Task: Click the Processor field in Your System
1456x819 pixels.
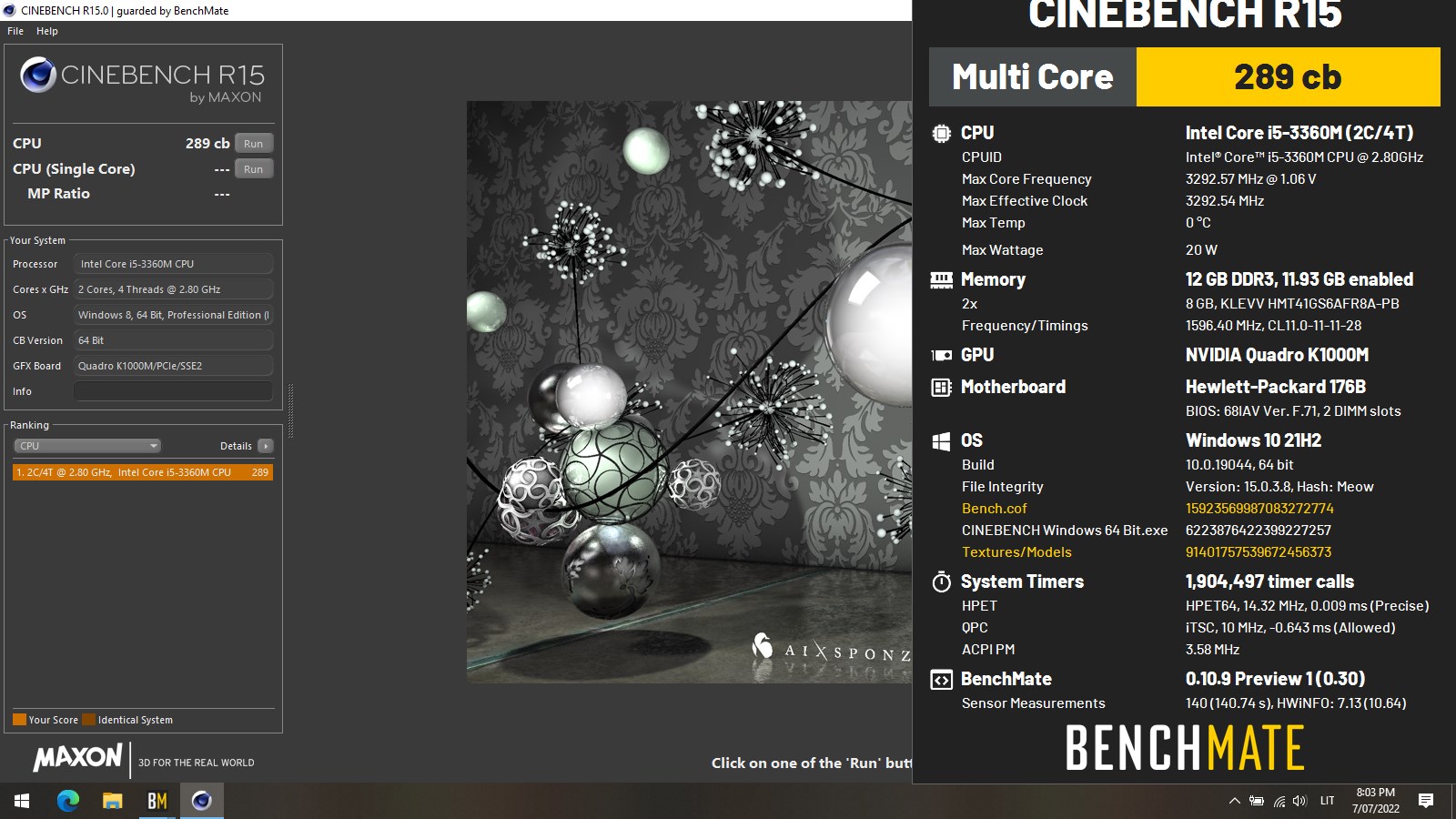Action: click(173, 264)
